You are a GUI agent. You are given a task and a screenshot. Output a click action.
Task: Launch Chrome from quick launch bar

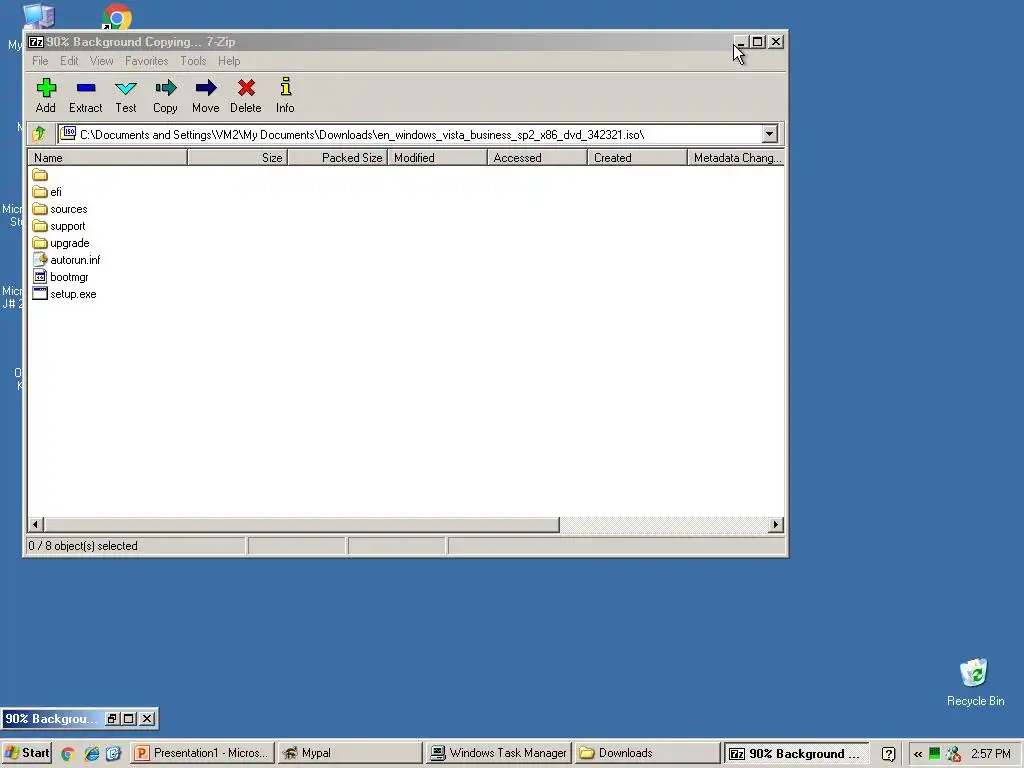68,754
